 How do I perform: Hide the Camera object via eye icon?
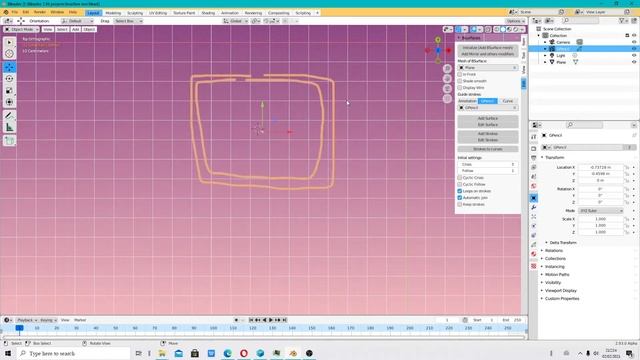(634, 42)
